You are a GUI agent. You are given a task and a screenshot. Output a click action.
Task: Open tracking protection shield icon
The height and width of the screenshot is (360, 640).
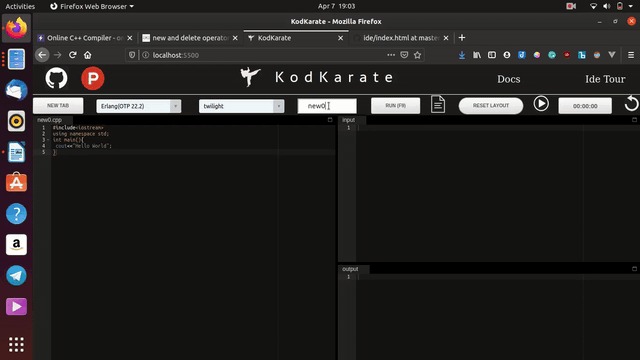[132, 55]
